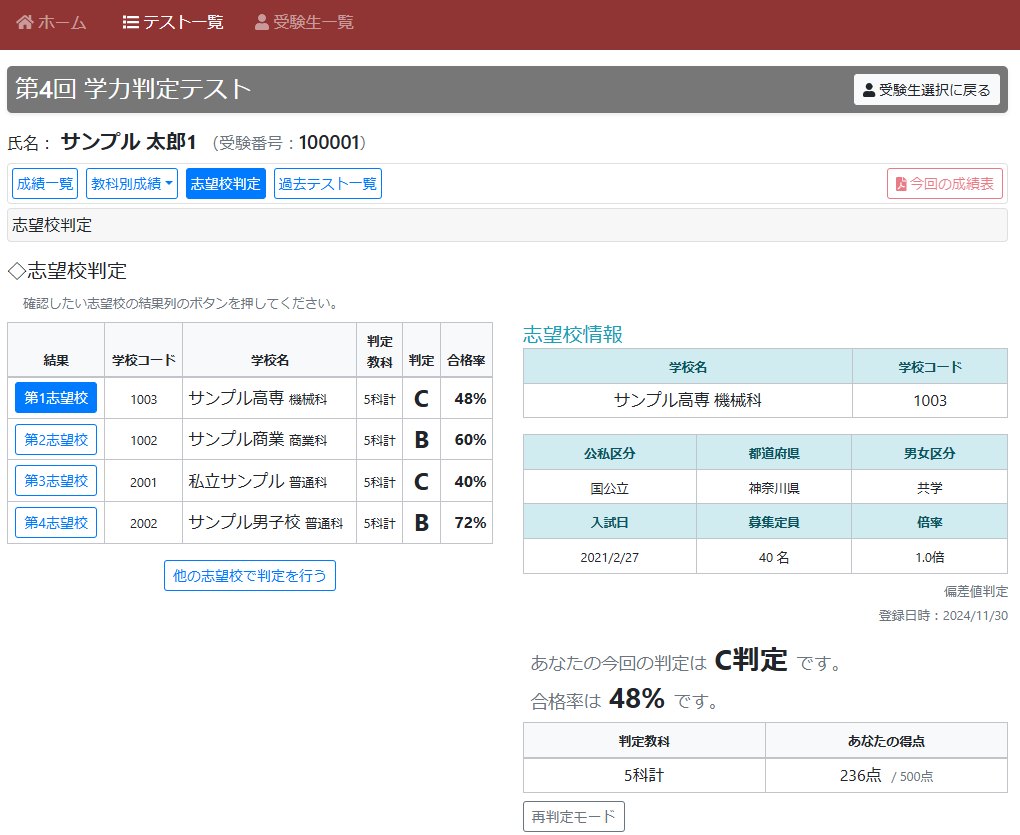Viewport: 1020px width, 835px height.
Task: Click the 60% pass rate cell
Action: (467, 440)
